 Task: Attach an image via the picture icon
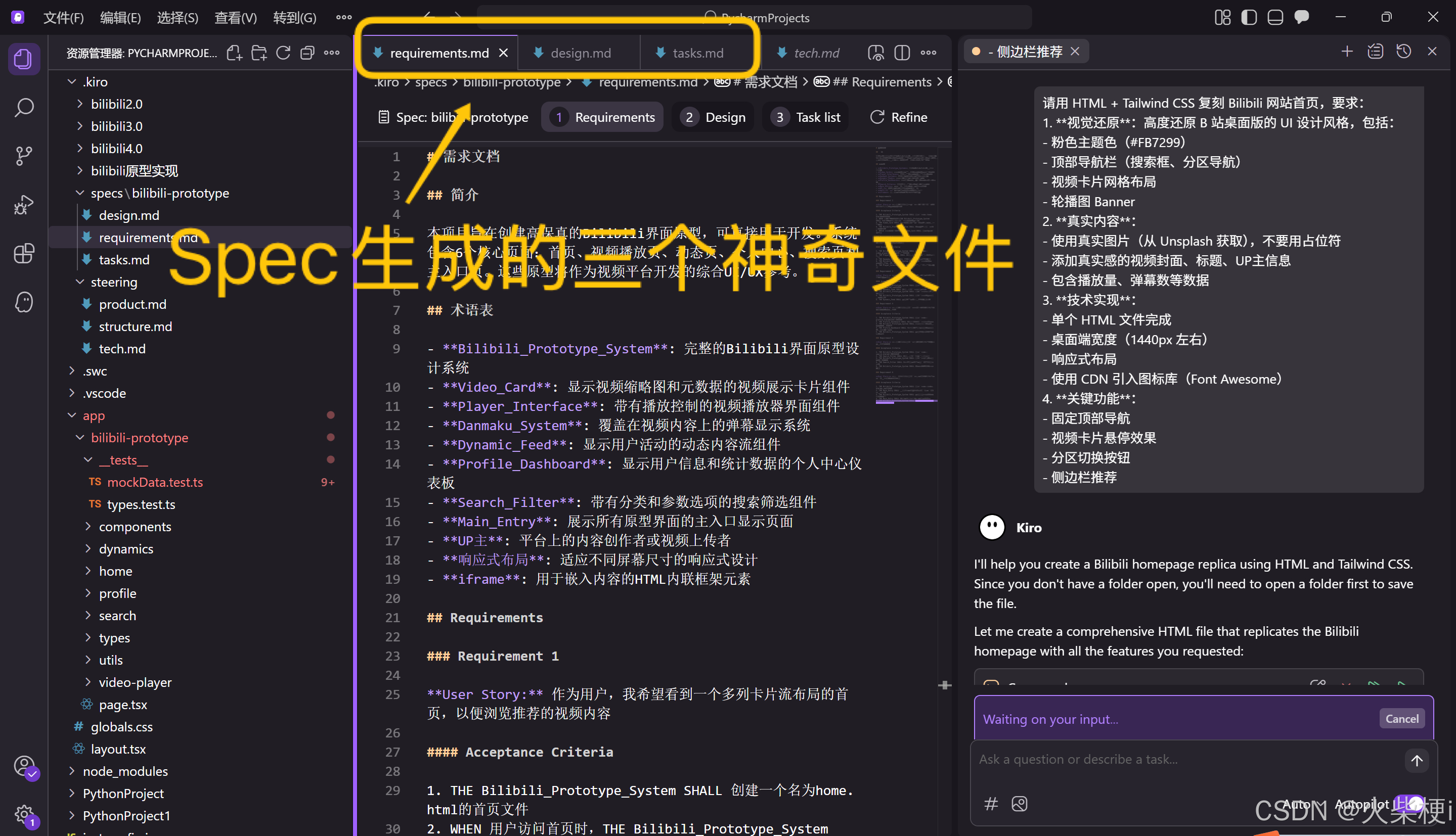tap(1020, 803)
